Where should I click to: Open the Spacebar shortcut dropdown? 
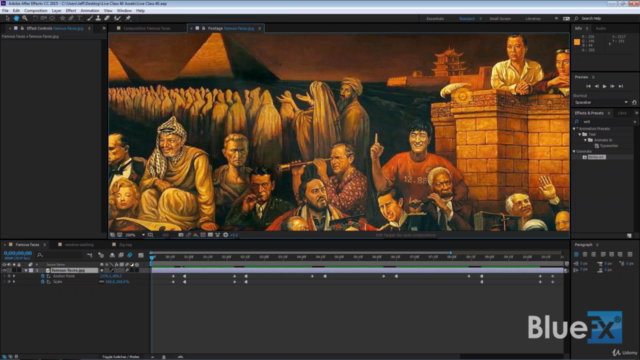pos(626,102)
